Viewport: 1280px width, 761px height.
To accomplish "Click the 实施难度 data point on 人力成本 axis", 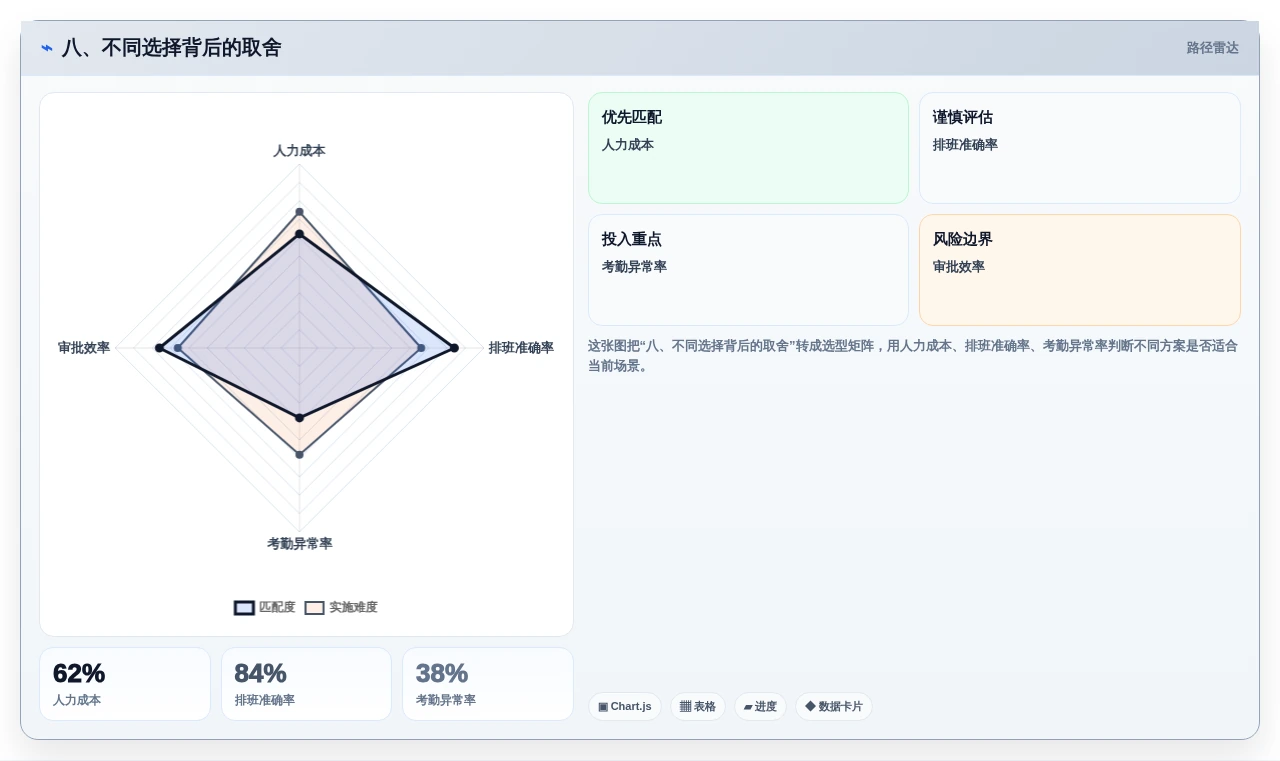I will (299, 212).
